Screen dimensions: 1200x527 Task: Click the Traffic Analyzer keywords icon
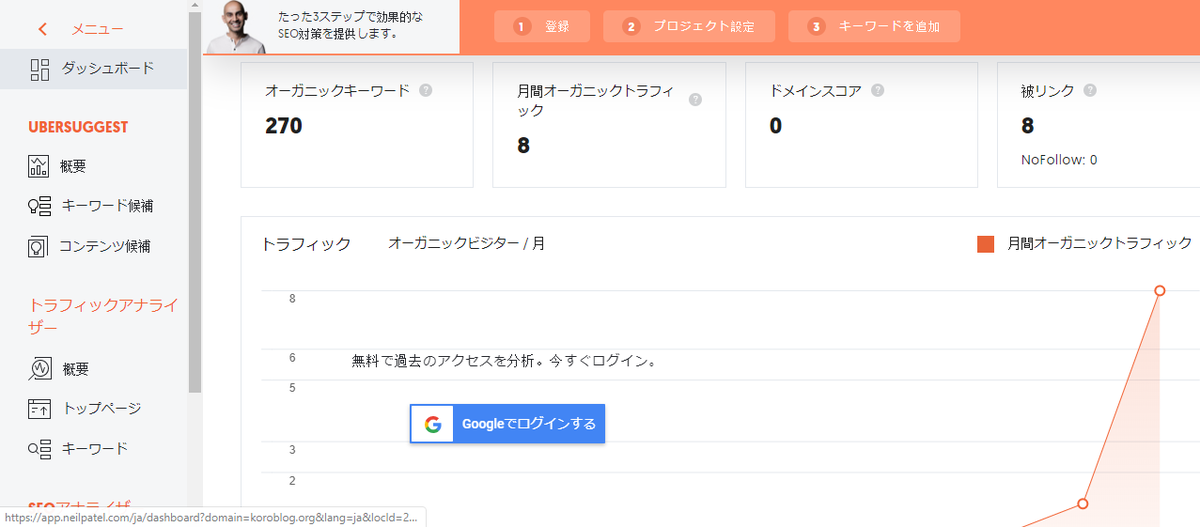pyautogui.click(x=40, y=448)
